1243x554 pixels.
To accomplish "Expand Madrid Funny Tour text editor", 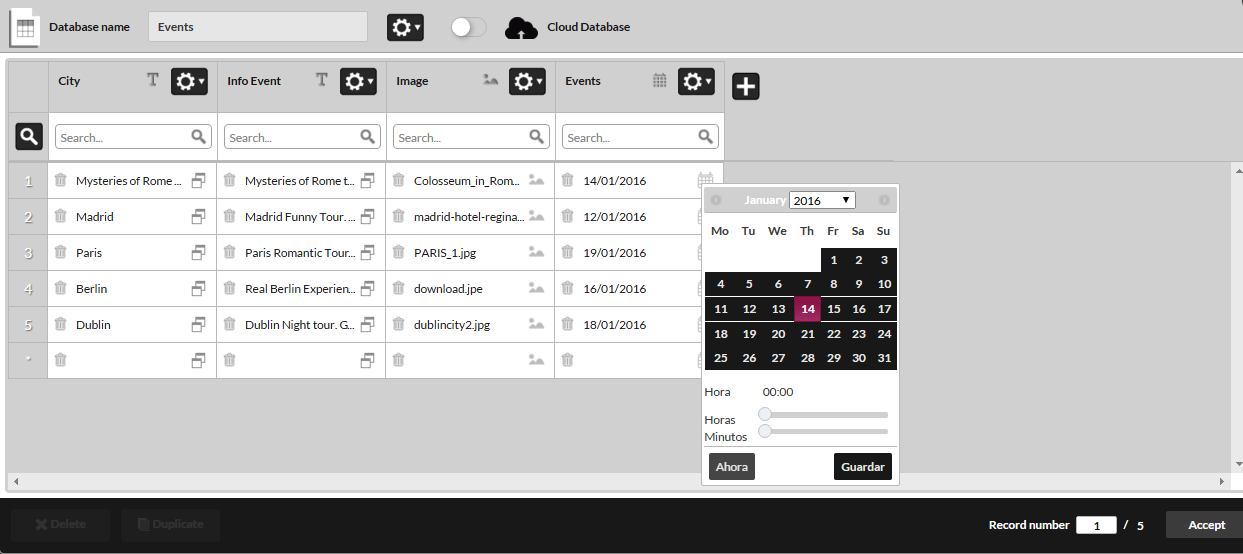I will 368,216.
